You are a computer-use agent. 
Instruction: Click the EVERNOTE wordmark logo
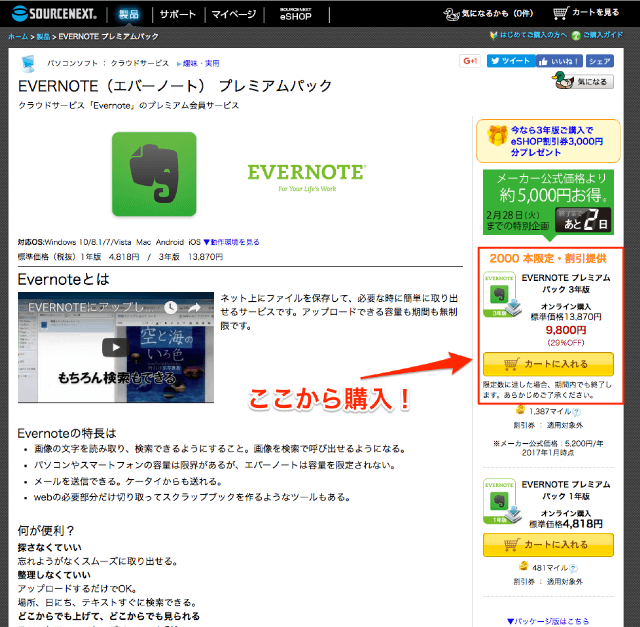click(x=307, y=173)
